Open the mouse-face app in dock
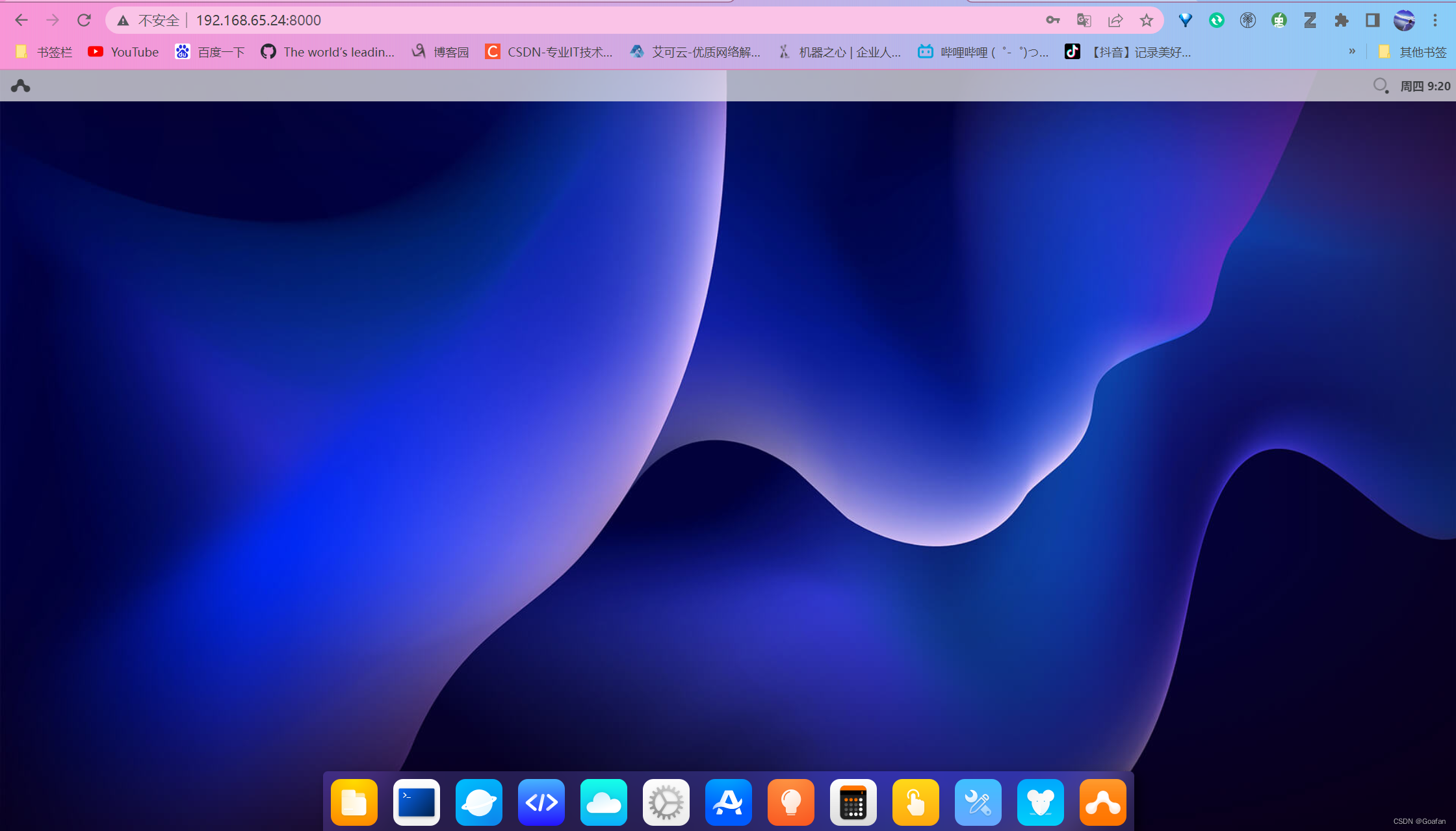Viewport: 1456px width, 831px height. [x=1040, y=802]
